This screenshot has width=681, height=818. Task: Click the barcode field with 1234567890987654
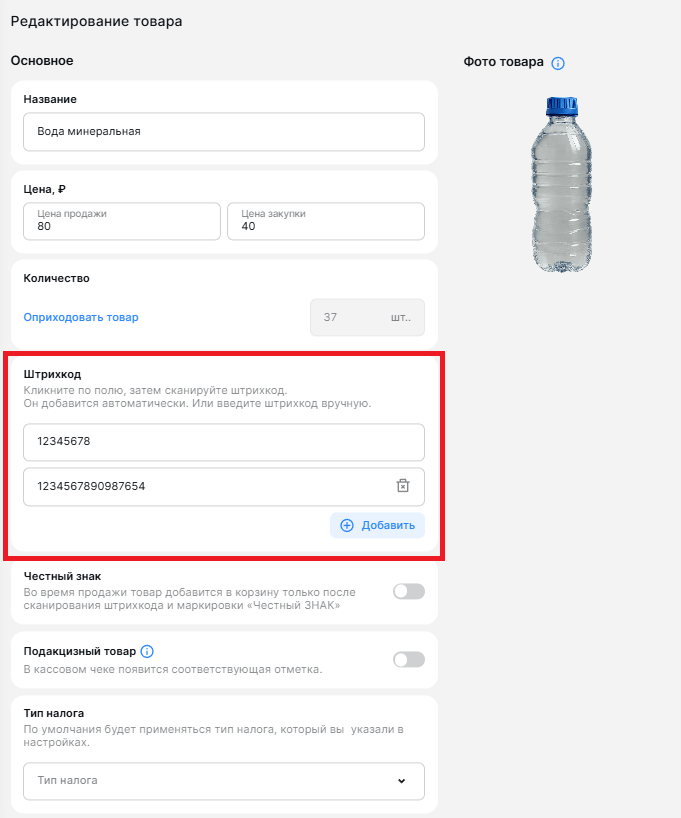(224, 487)
